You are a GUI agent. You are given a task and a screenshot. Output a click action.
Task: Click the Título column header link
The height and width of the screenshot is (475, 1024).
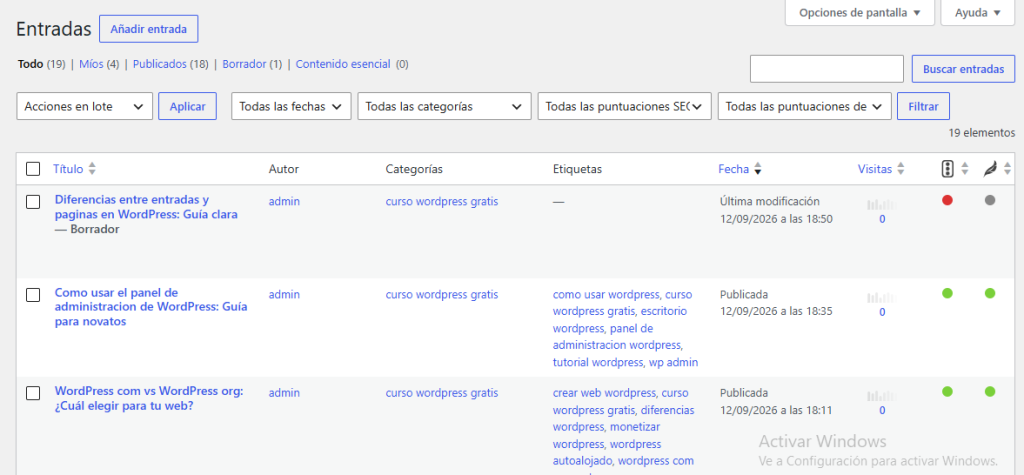69,169
